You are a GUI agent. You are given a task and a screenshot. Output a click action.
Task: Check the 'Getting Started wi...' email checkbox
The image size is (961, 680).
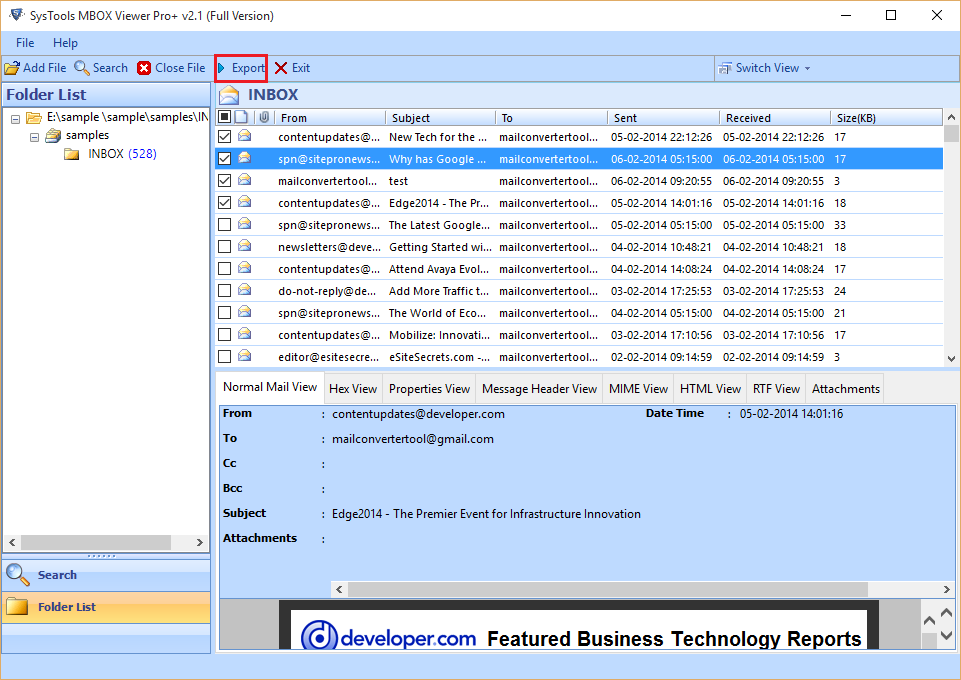point(225,247)
